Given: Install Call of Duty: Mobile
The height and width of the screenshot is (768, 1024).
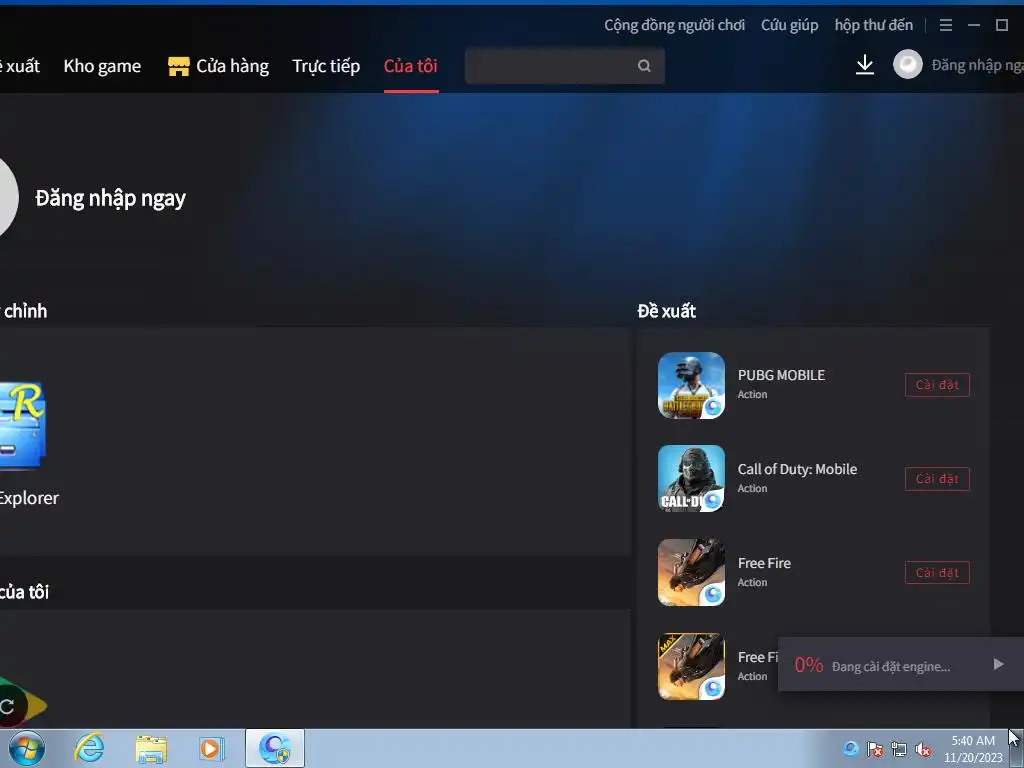Looking at the screenshot, I should tap(937, 479).
